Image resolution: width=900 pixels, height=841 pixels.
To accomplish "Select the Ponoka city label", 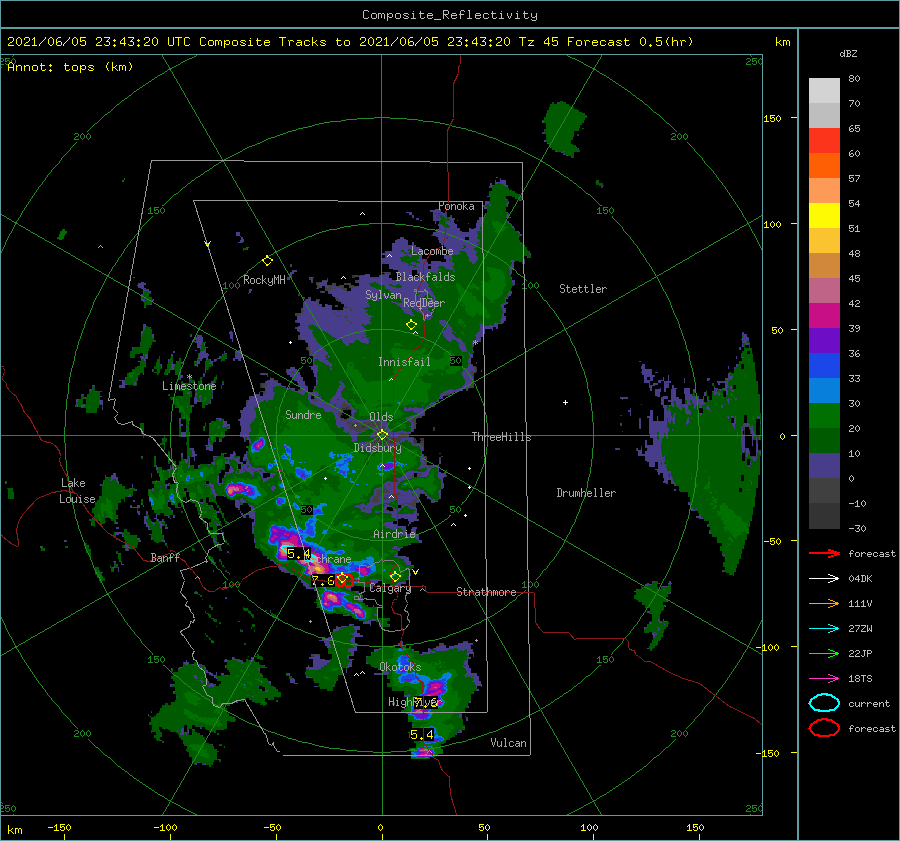I will point(456,206).
